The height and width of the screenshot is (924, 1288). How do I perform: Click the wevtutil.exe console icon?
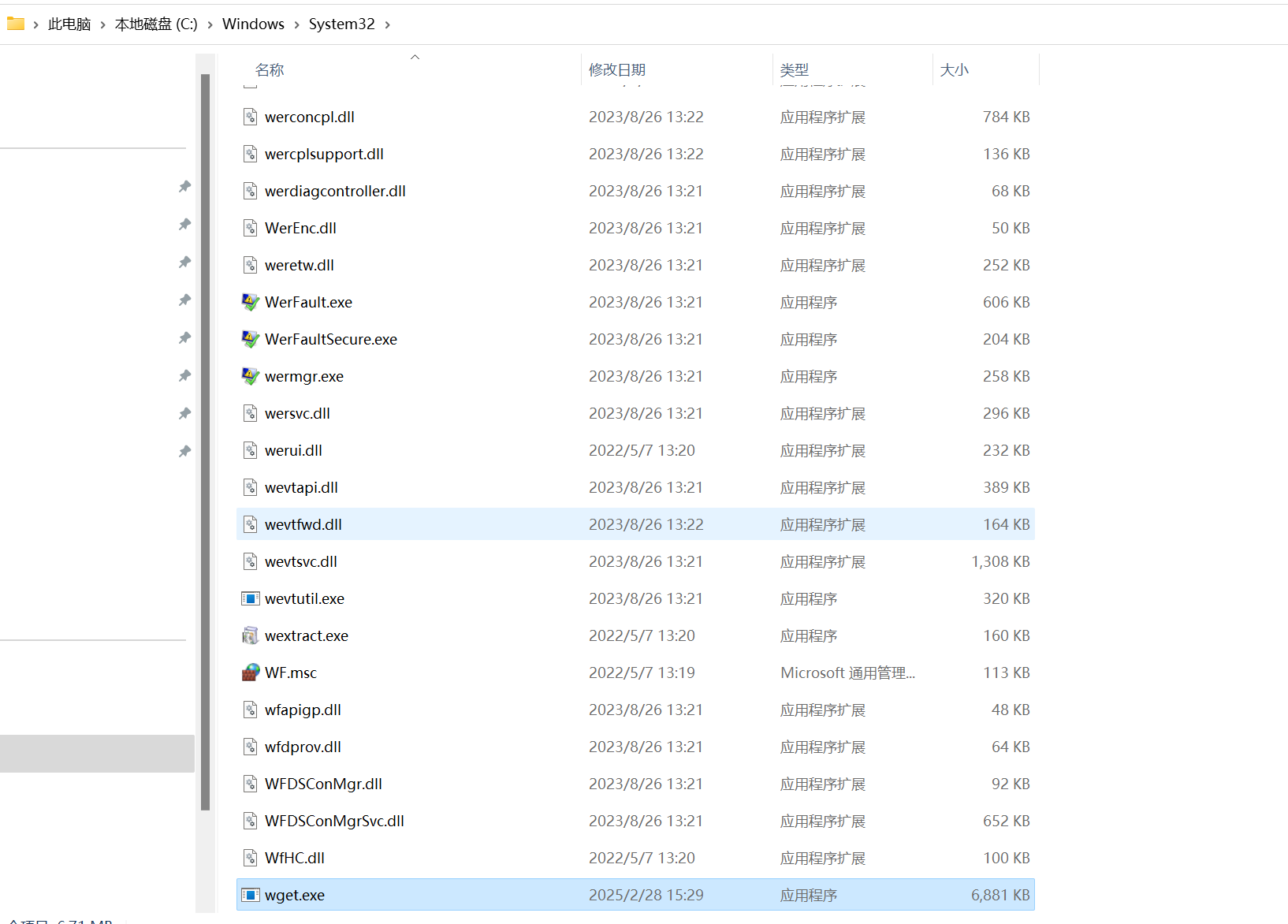[x=250, y=598]
